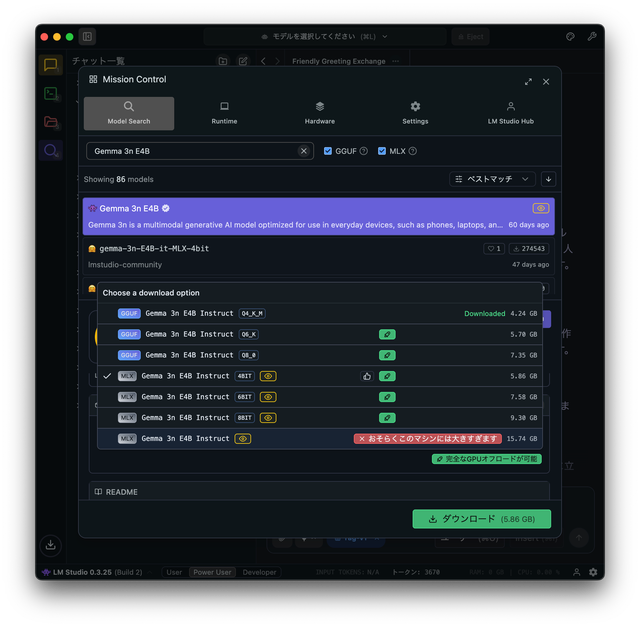Open the Chat view in the sidebar

50,65
